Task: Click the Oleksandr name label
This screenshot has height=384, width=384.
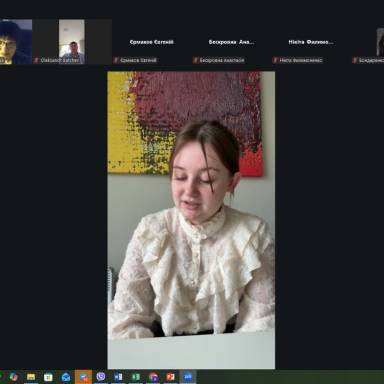Action: click(x=60, y=60)
